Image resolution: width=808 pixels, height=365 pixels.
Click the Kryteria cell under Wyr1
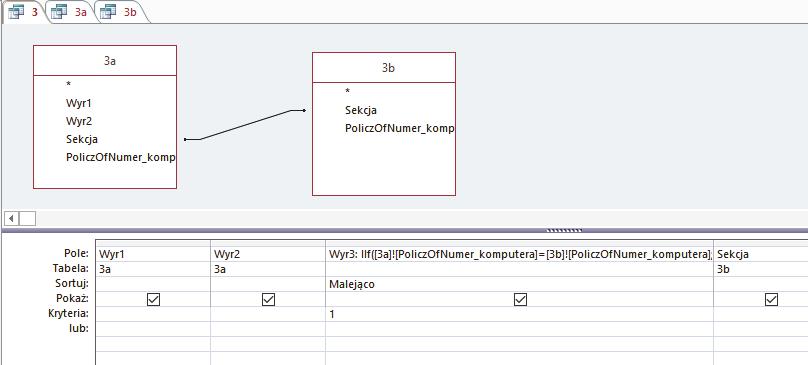tap(153, 314)
